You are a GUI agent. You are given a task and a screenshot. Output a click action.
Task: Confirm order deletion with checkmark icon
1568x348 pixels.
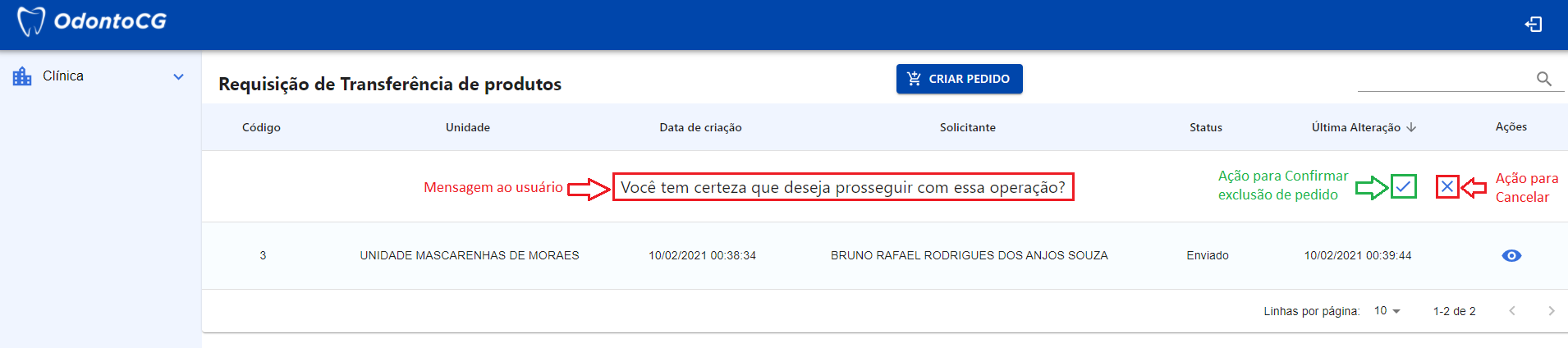[x=1403, y=187]
